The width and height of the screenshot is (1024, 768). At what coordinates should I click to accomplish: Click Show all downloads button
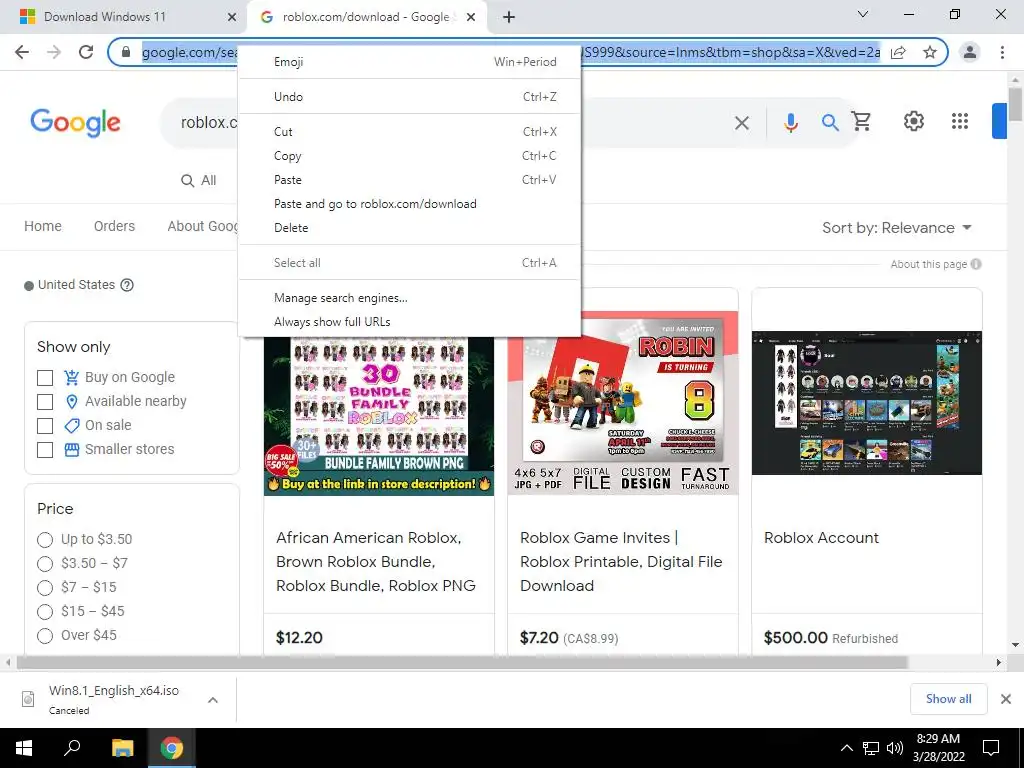(948, 699)
